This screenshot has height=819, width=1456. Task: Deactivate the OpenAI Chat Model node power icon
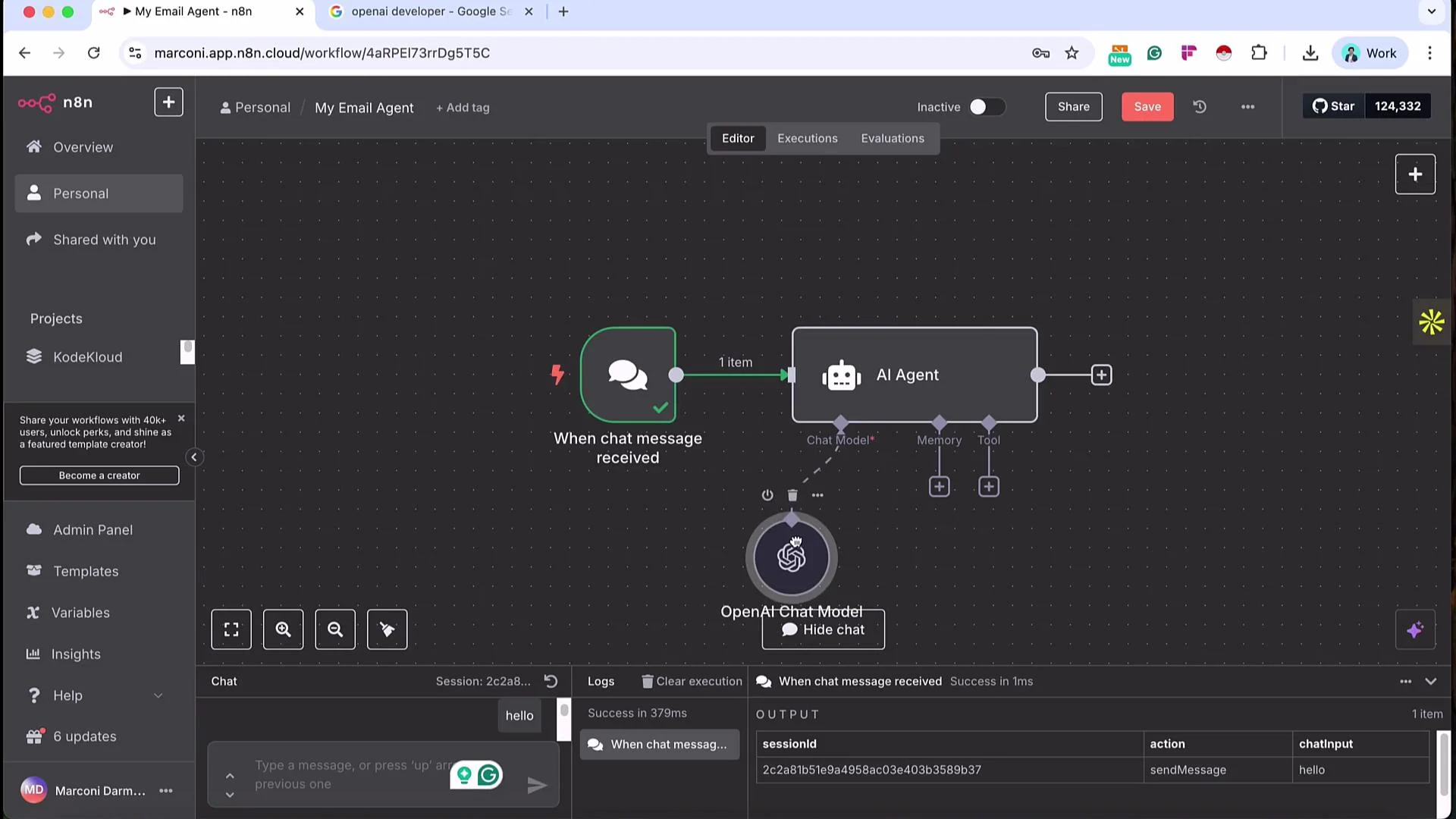click(767, 495)
